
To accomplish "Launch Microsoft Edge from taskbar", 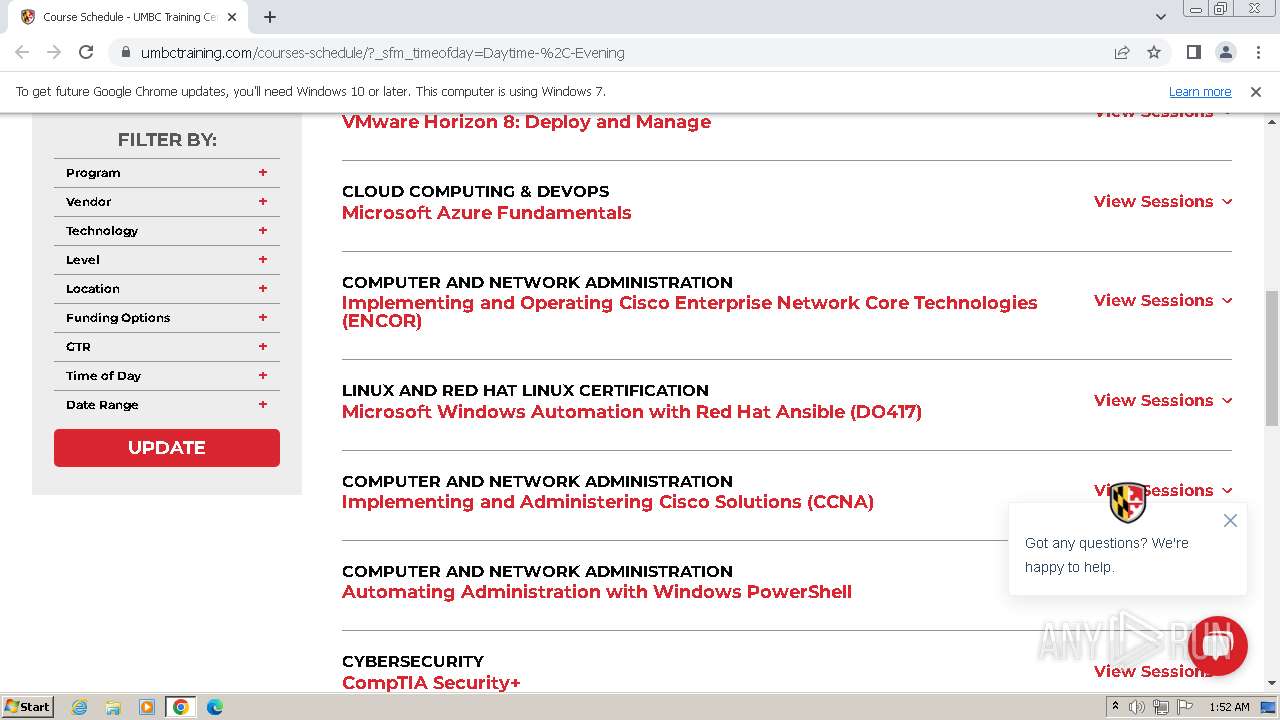I will tap(215, 707).
